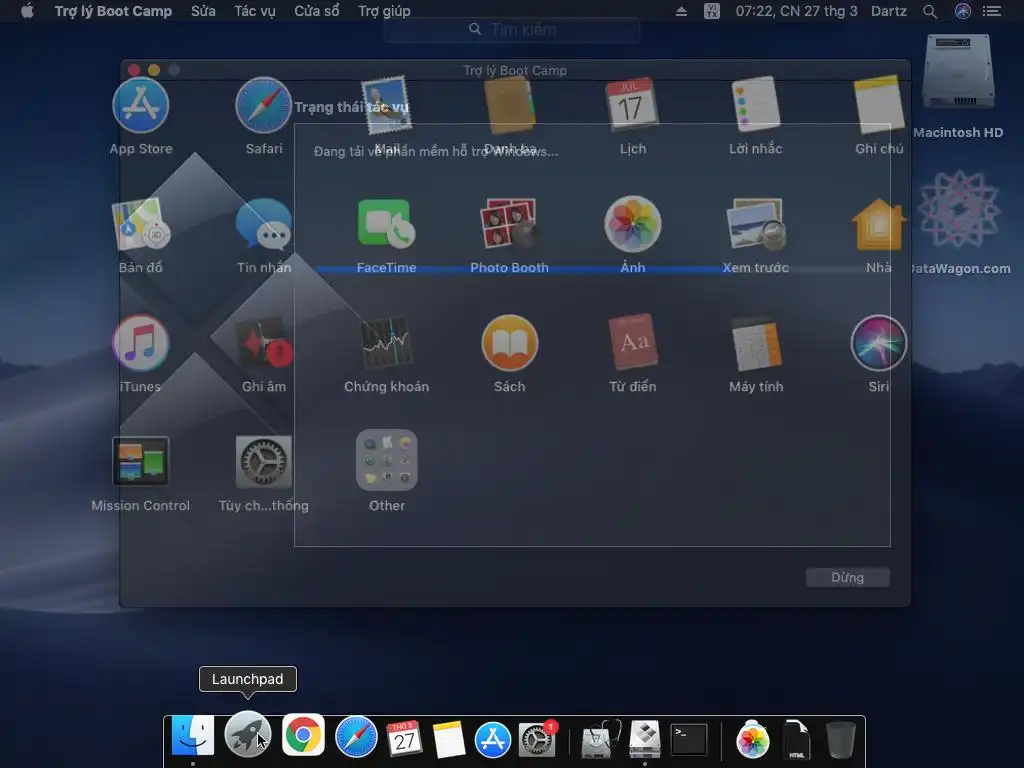Viewport: 1024px width, 768px height.
Task: Open the Mail stamp icon
Action: (x=387, y=105)
